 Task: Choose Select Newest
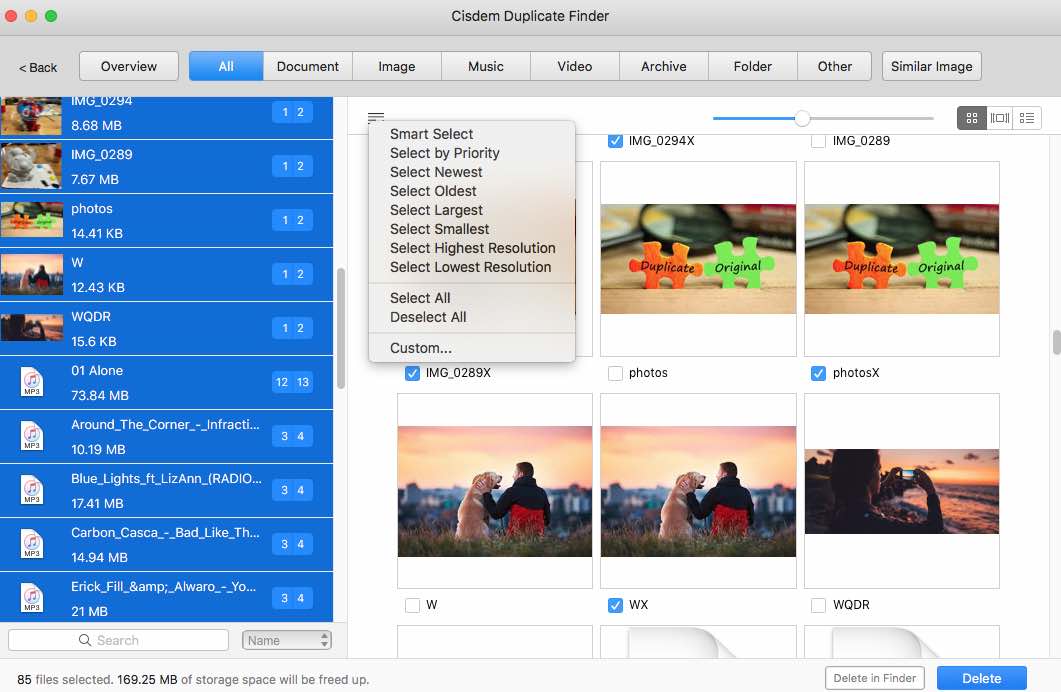472,172
